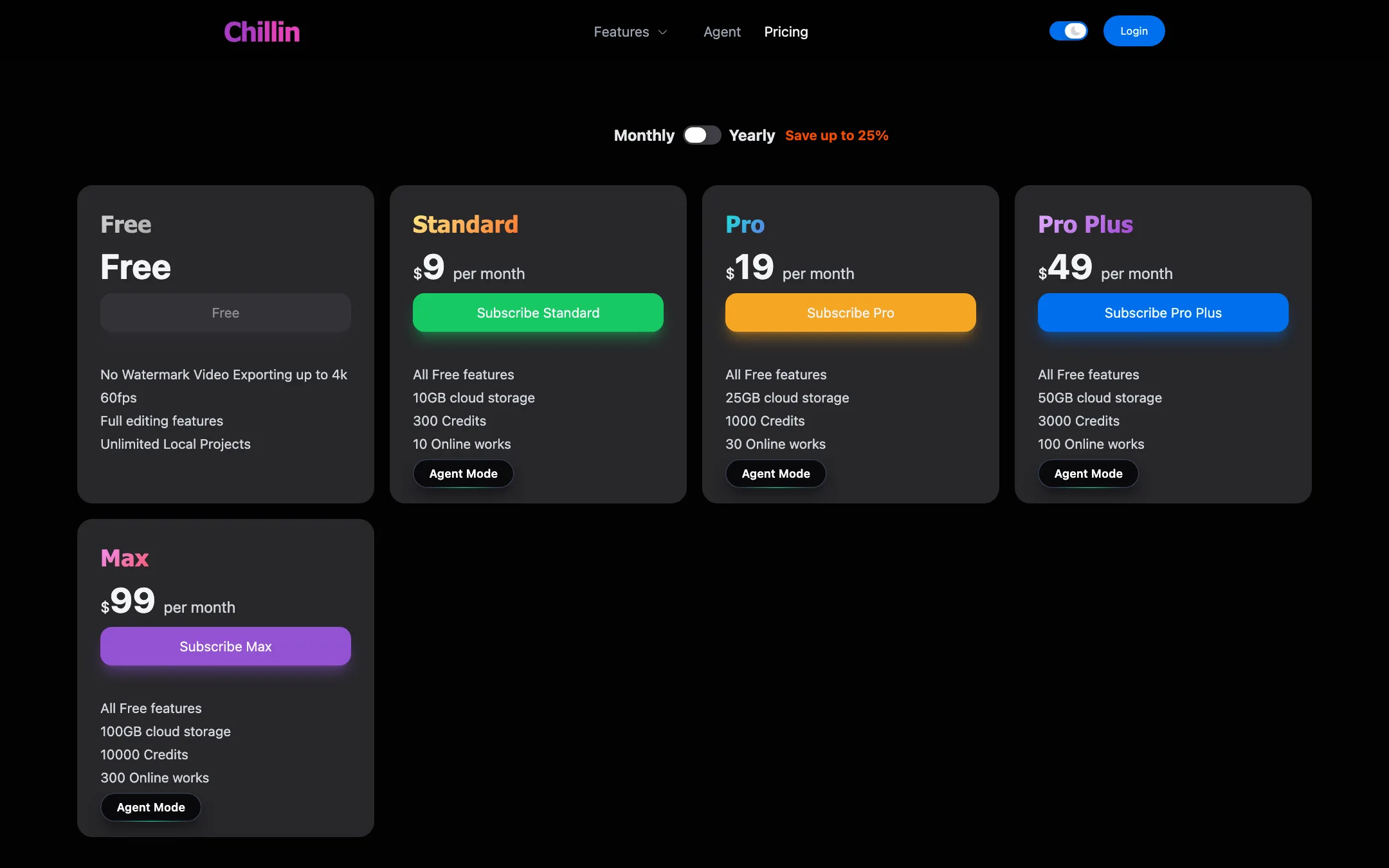Toggle the dark mode switch
The width and height of the screenshot is (1389, 868).
[1068, 31]
